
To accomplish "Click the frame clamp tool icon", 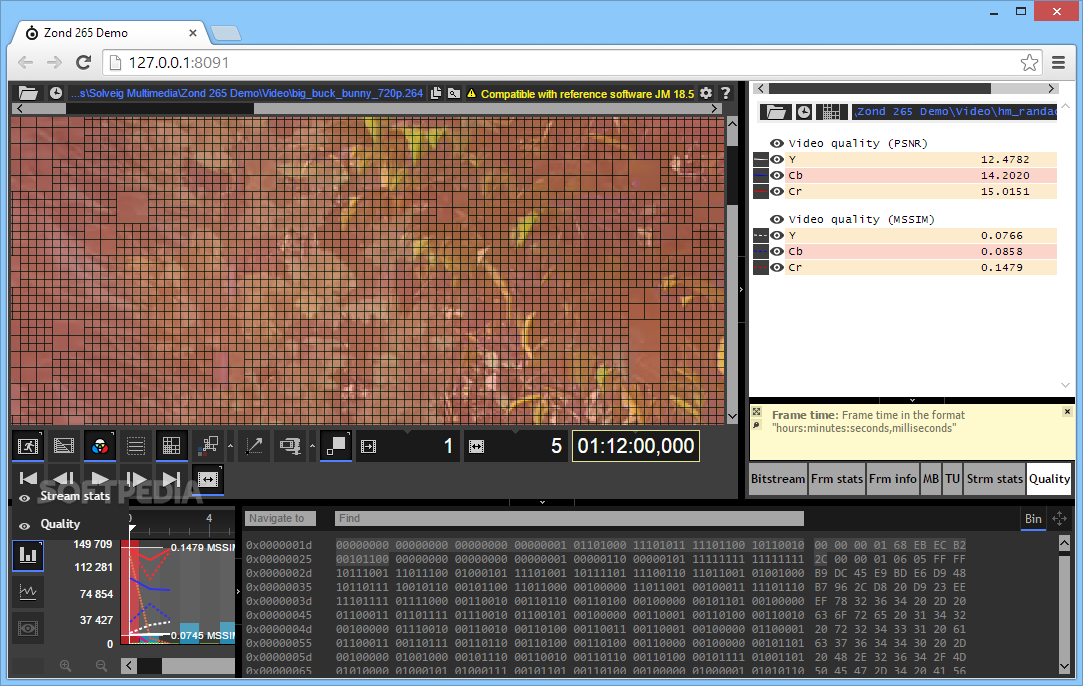I will pos(289,446).
